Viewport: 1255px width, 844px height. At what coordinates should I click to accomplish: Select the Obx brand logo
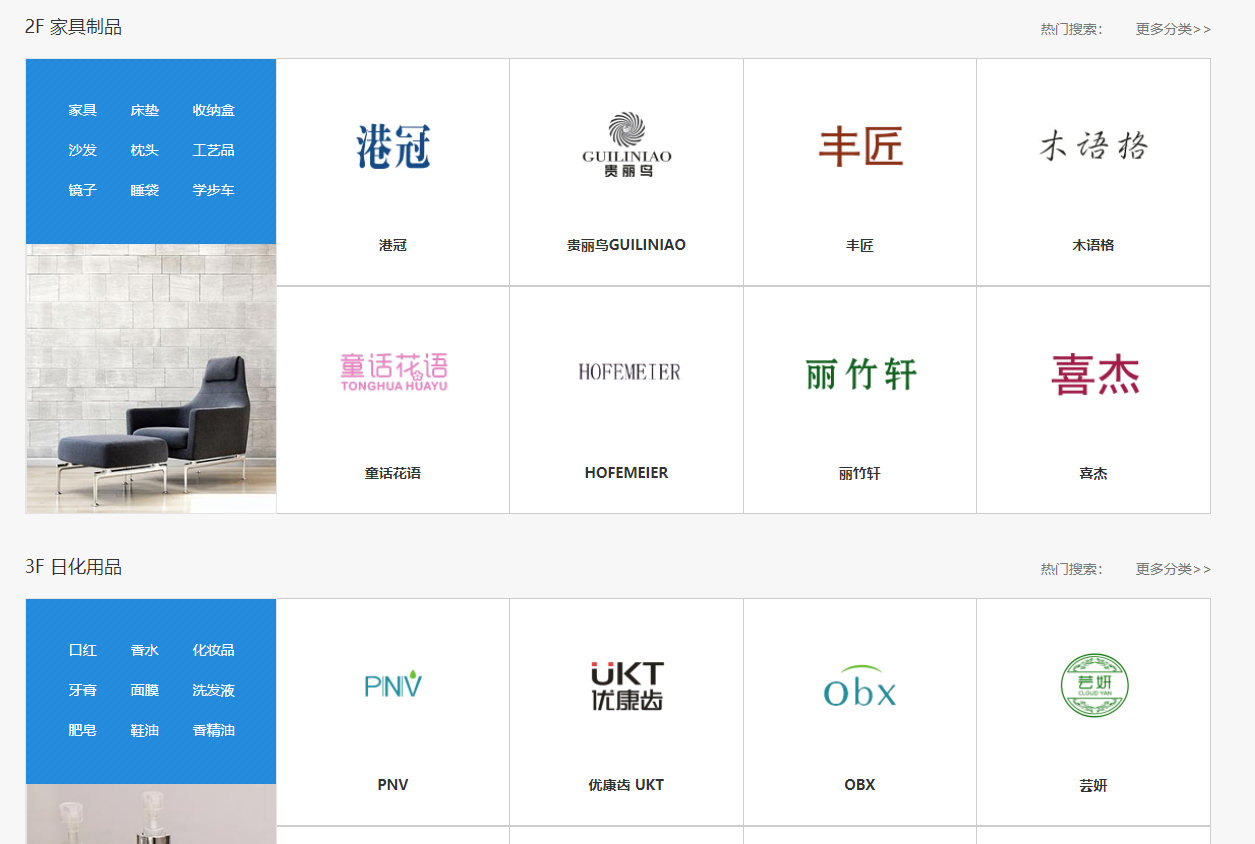tap(860, 686)
